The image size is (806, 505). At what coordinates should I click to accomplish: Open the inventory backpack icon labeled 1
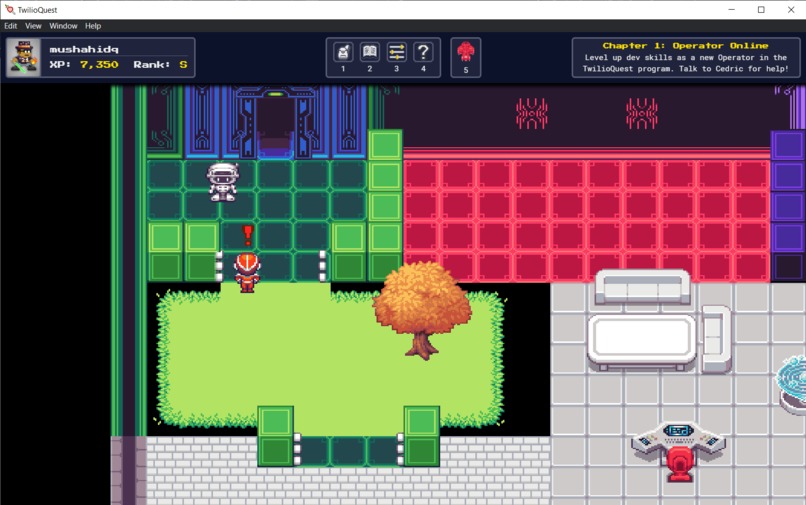point(343,52)
